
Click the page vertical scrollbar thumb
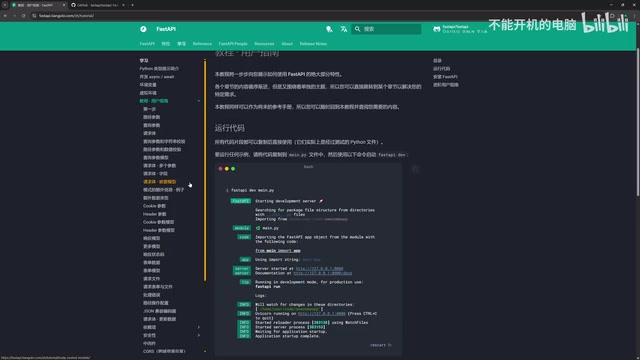tap(638, 122)
